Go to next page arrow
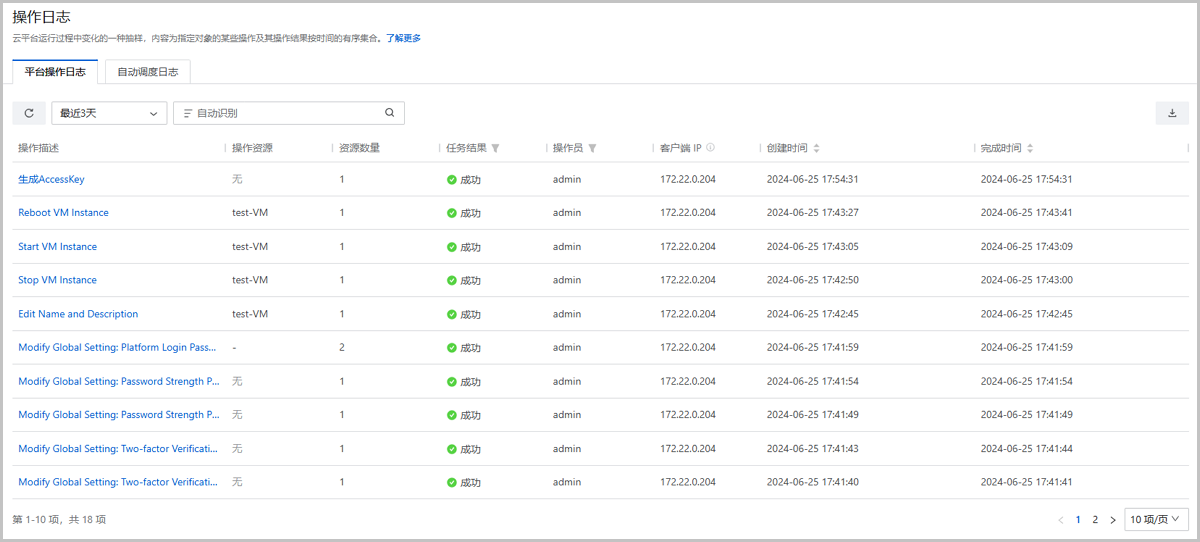The image size is (1200, 542). point(1113,520)
